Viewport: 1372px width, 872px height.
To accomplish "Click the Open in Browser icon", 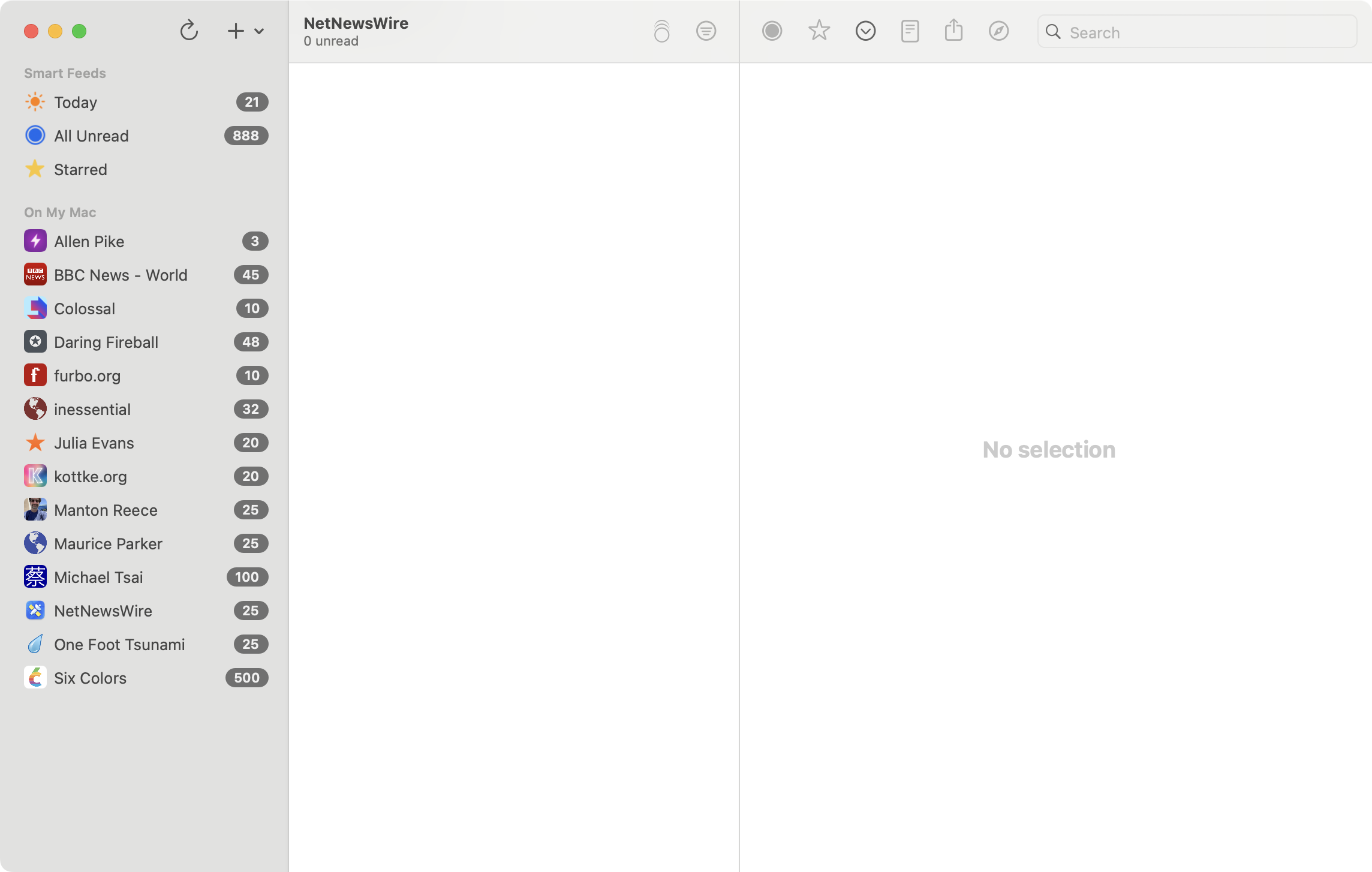I will [x=998, y=31].
